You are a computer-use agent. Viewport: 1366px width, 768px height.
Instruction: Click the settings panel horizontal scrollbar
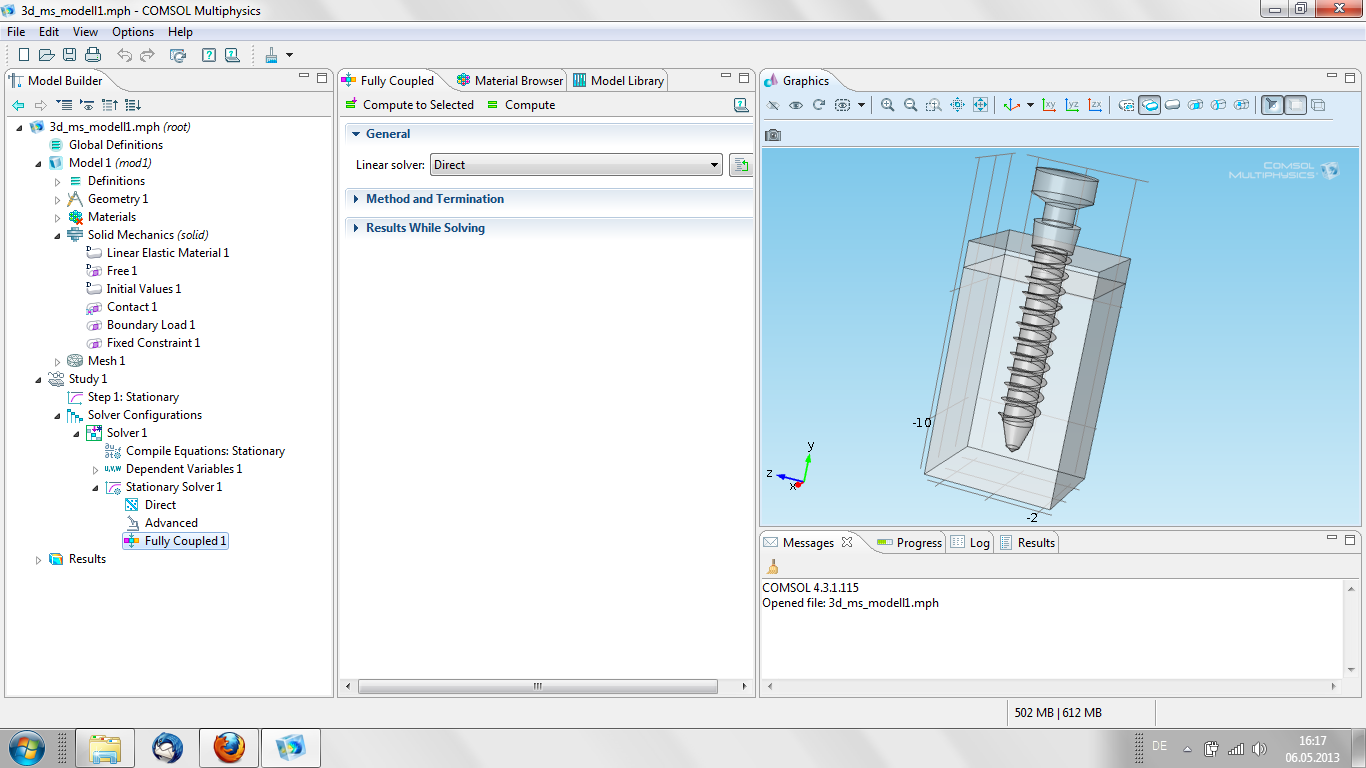(538, 687)
